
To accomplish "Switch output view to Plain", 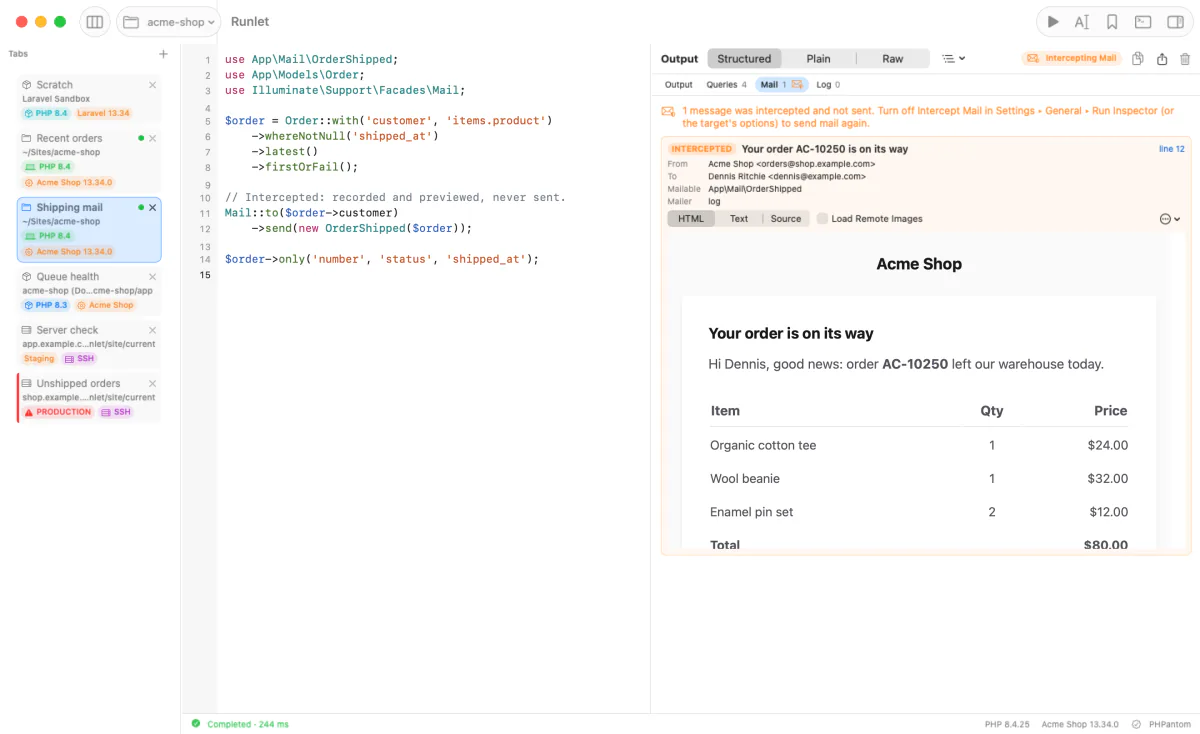I will coord(818,59).
